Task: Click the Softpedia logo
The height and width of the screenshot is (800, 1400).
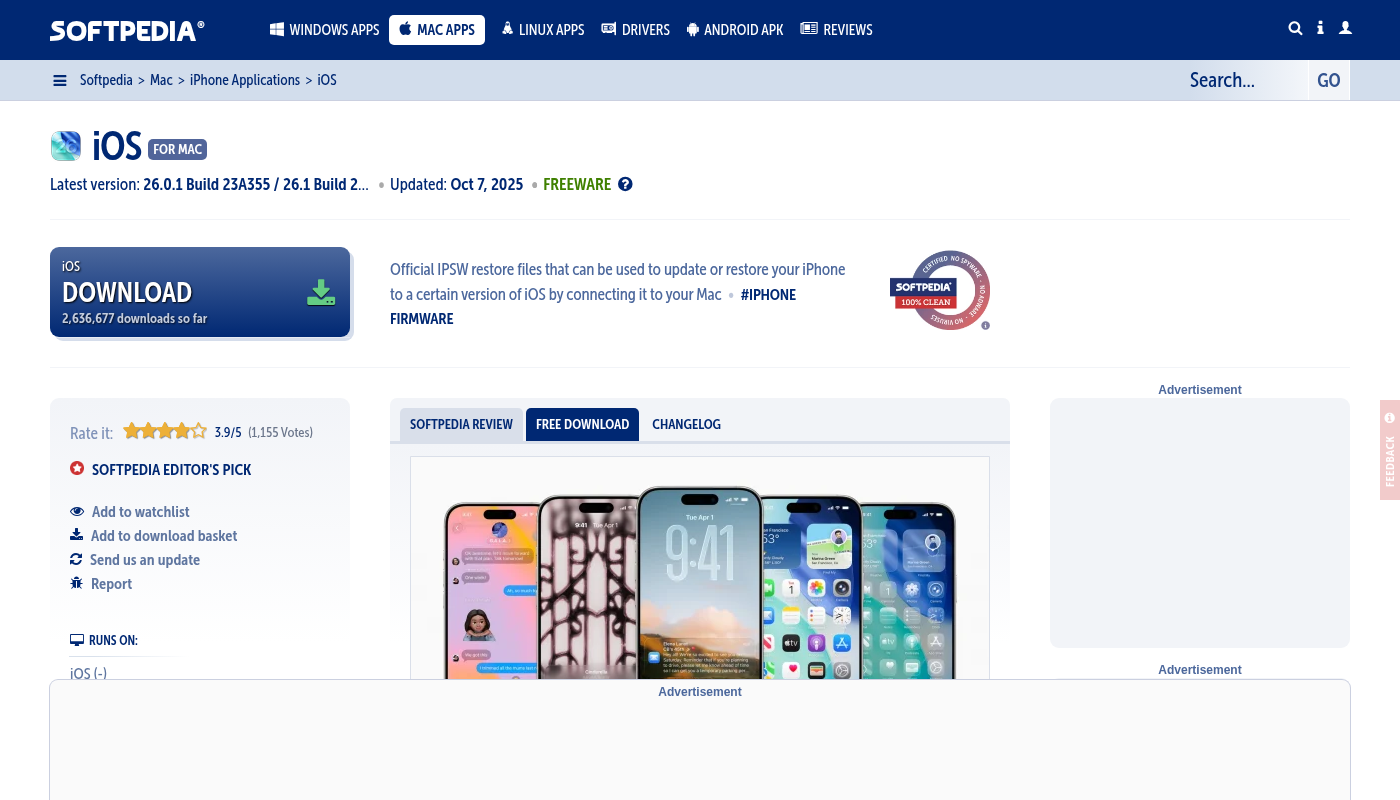Action: [x=127, y=30]
